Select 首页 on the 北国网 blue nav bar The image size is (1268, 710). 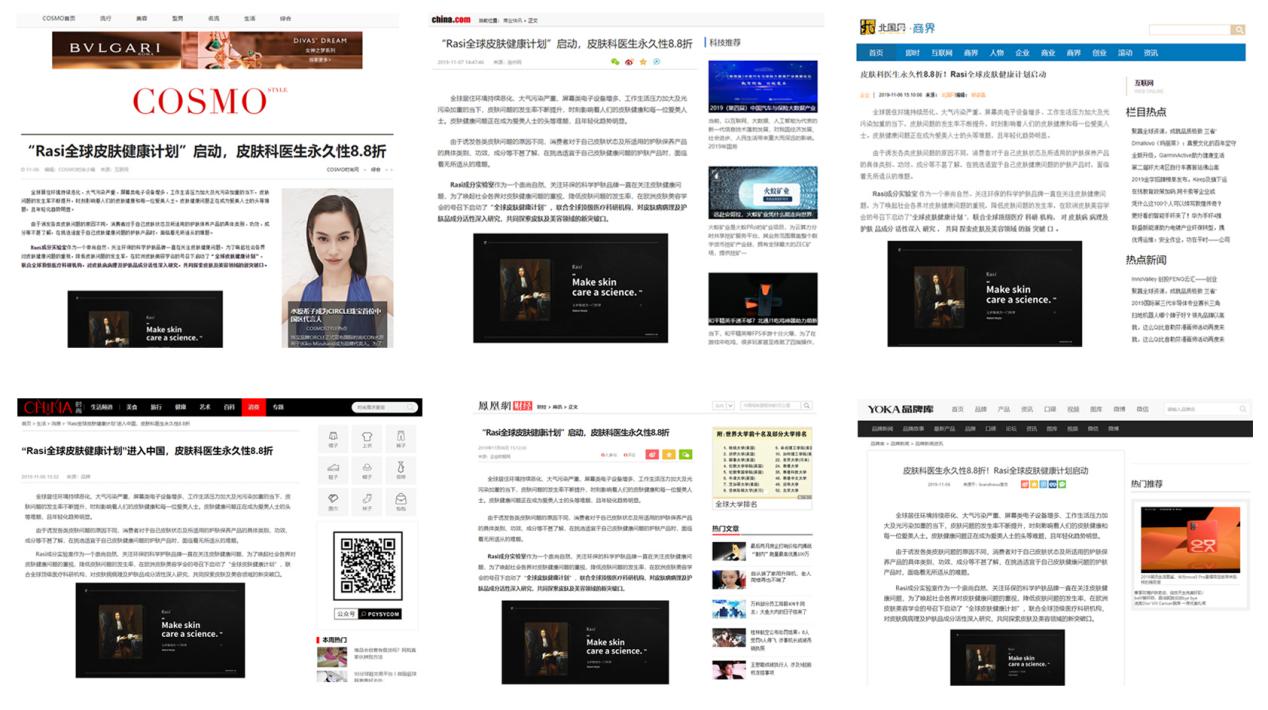pyautogui.click(x=876, y=53)
